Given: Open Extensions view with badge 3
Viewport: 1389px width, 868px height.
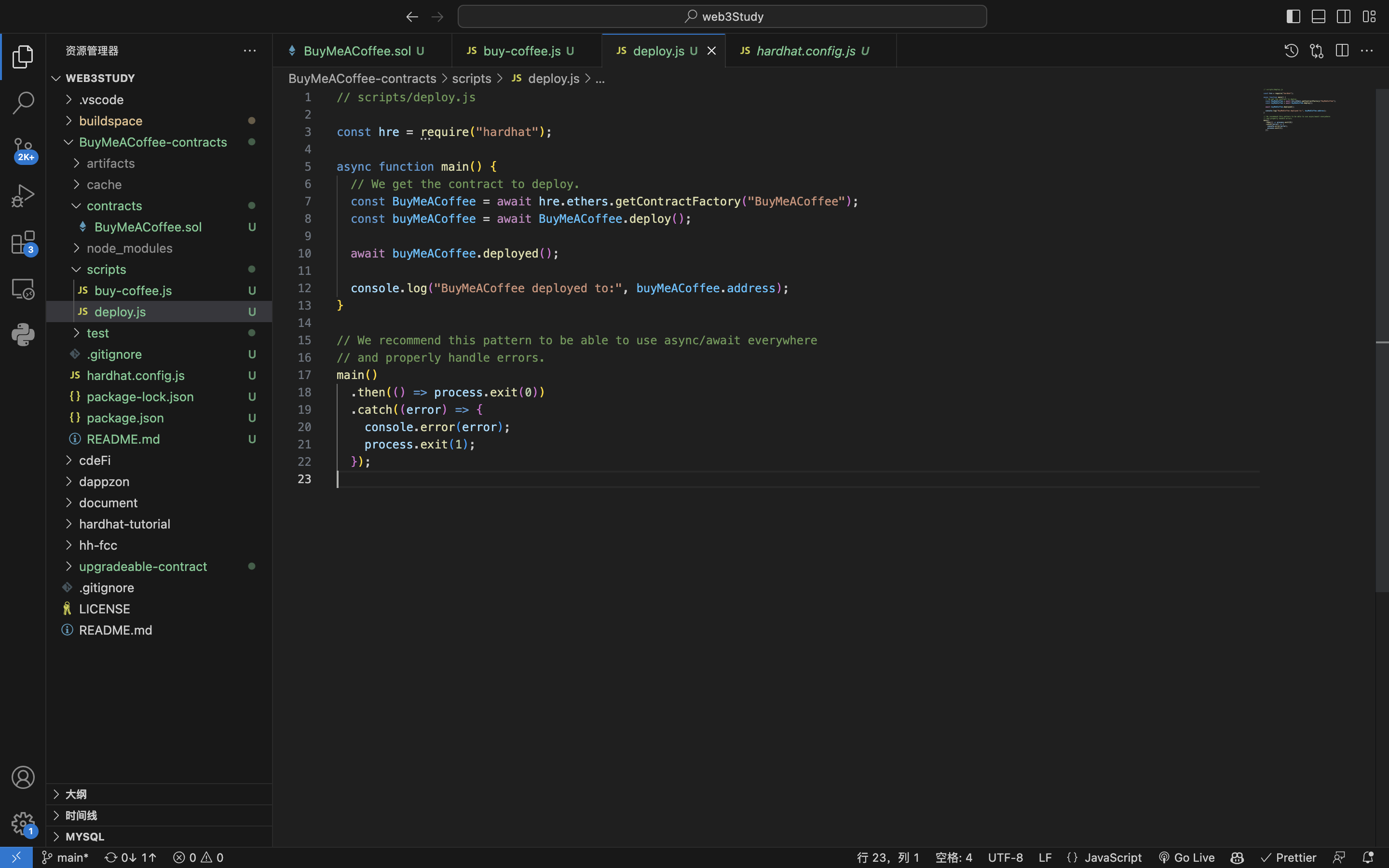Looking at the screenshot, I should click(23, 243).
